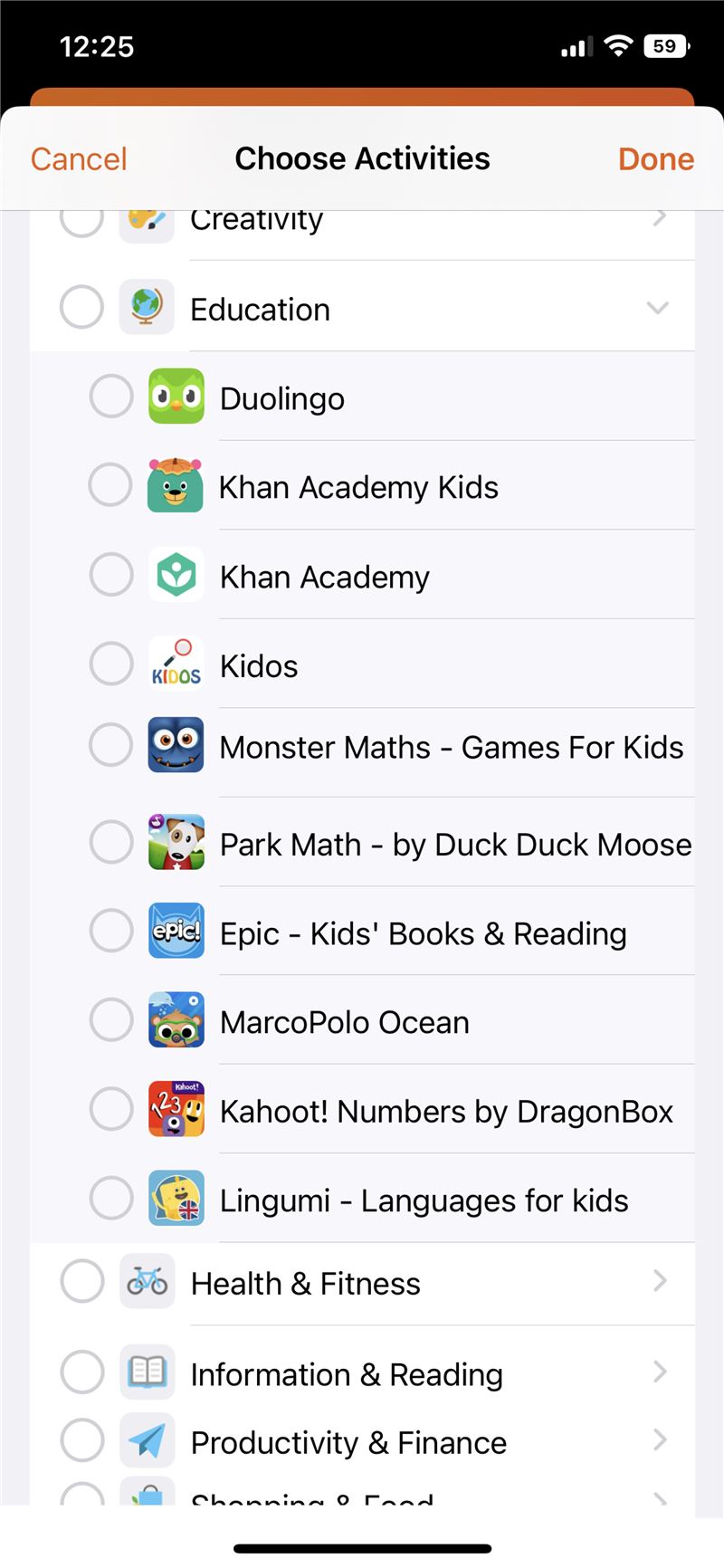Tap Done to confirm chosen activities
Image resolution: width=724 pixels, height=1568 pixels.
pos(655,159)
